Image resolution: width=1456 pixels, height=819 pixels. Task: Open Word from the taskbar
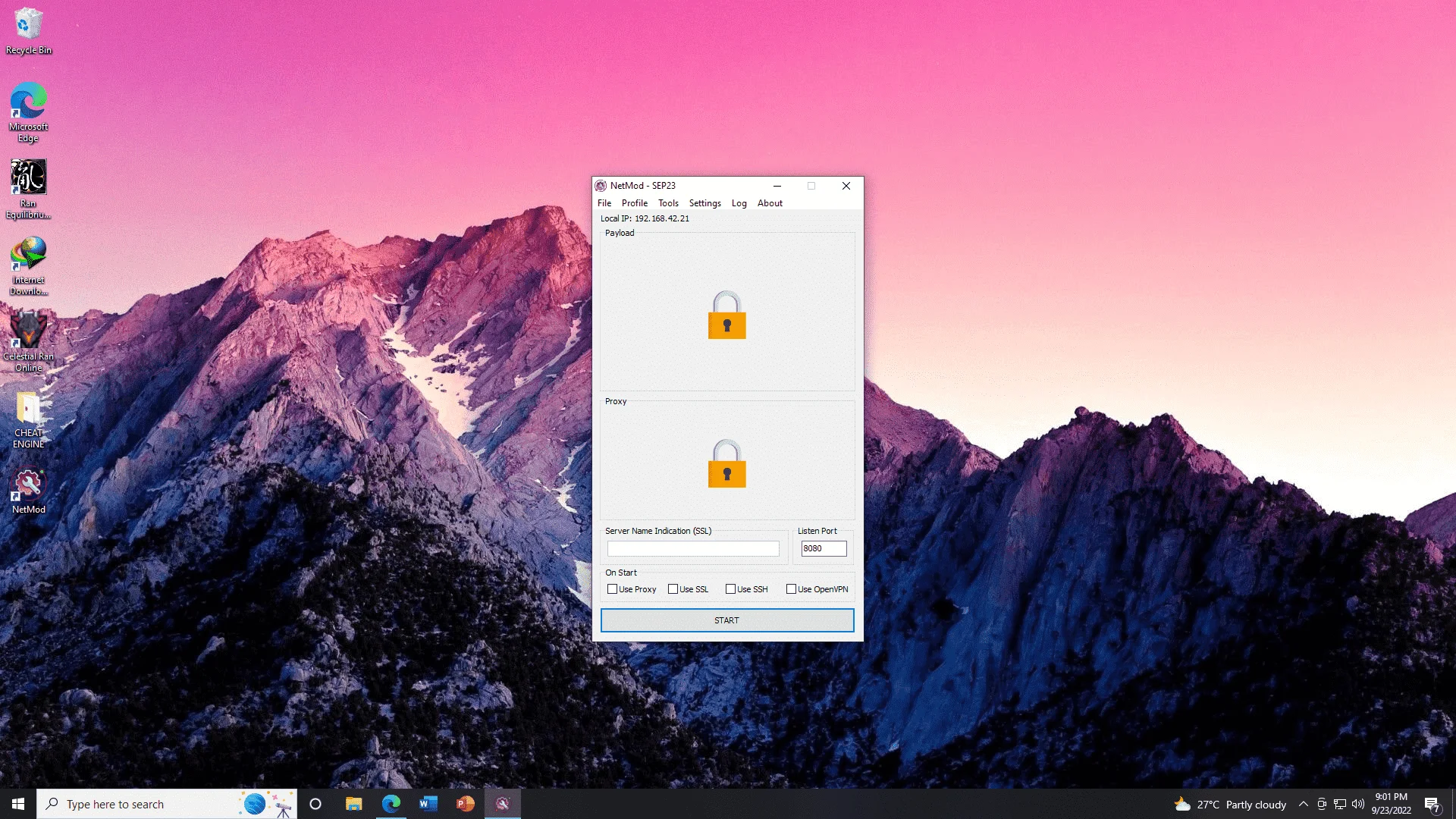(x=428, y=804)
